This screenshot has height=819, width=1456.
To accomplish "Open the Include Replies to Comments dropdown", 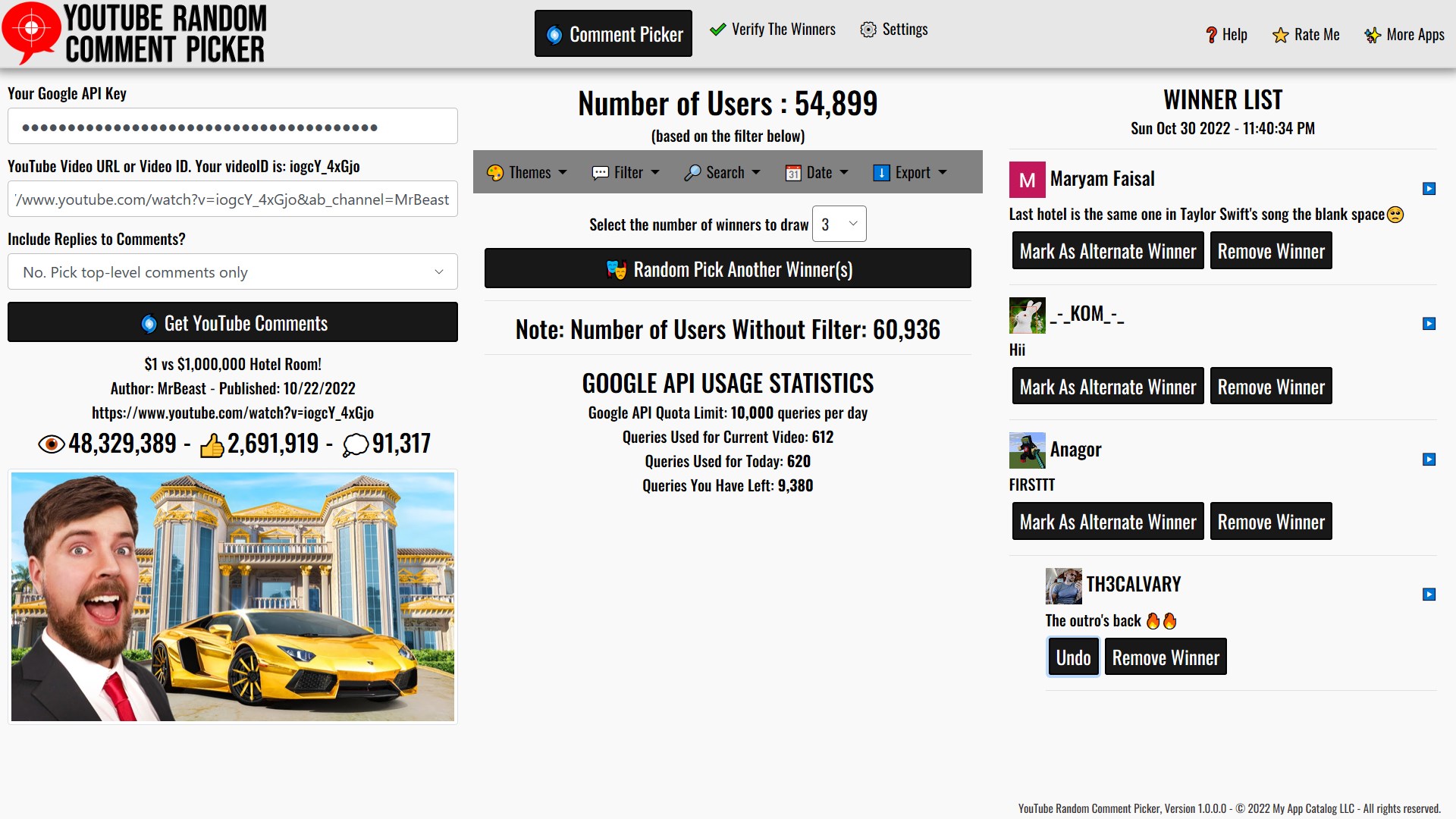I will click(232, 272).
